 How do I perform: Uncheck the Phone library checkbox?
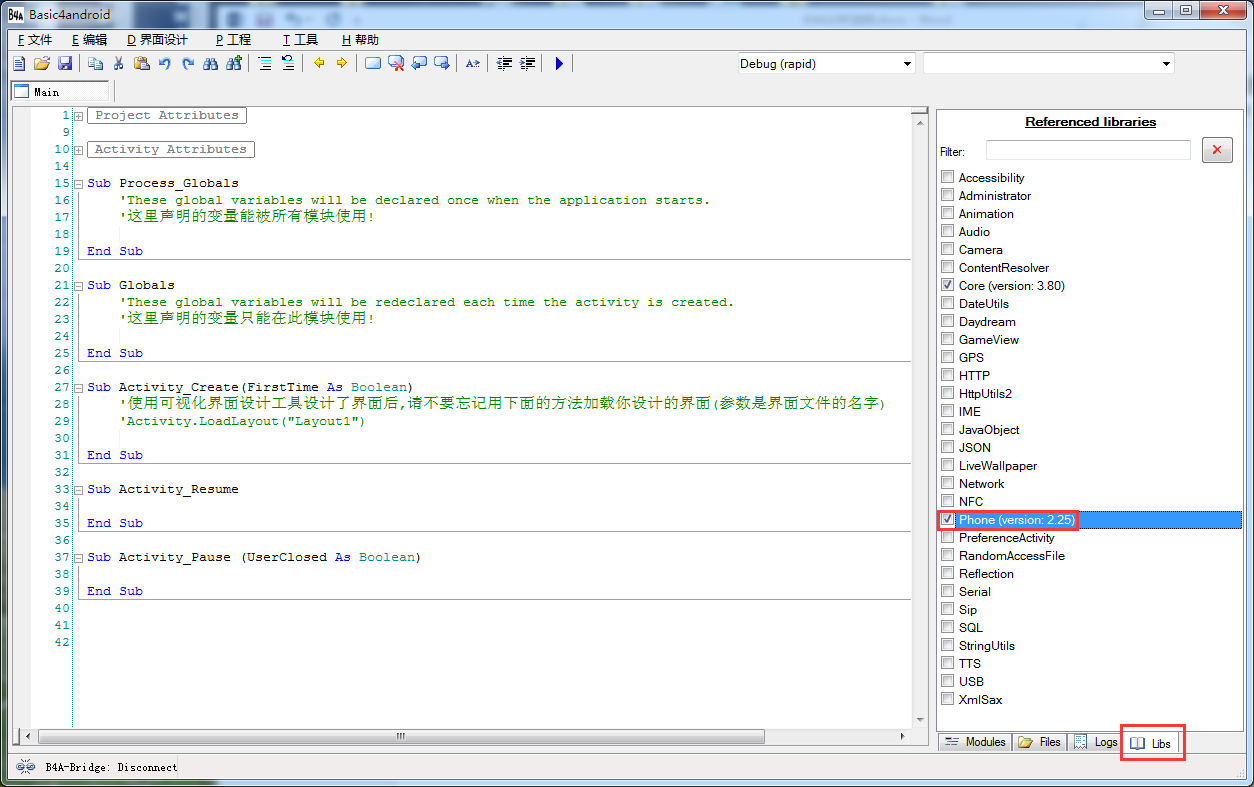(947, 520)
